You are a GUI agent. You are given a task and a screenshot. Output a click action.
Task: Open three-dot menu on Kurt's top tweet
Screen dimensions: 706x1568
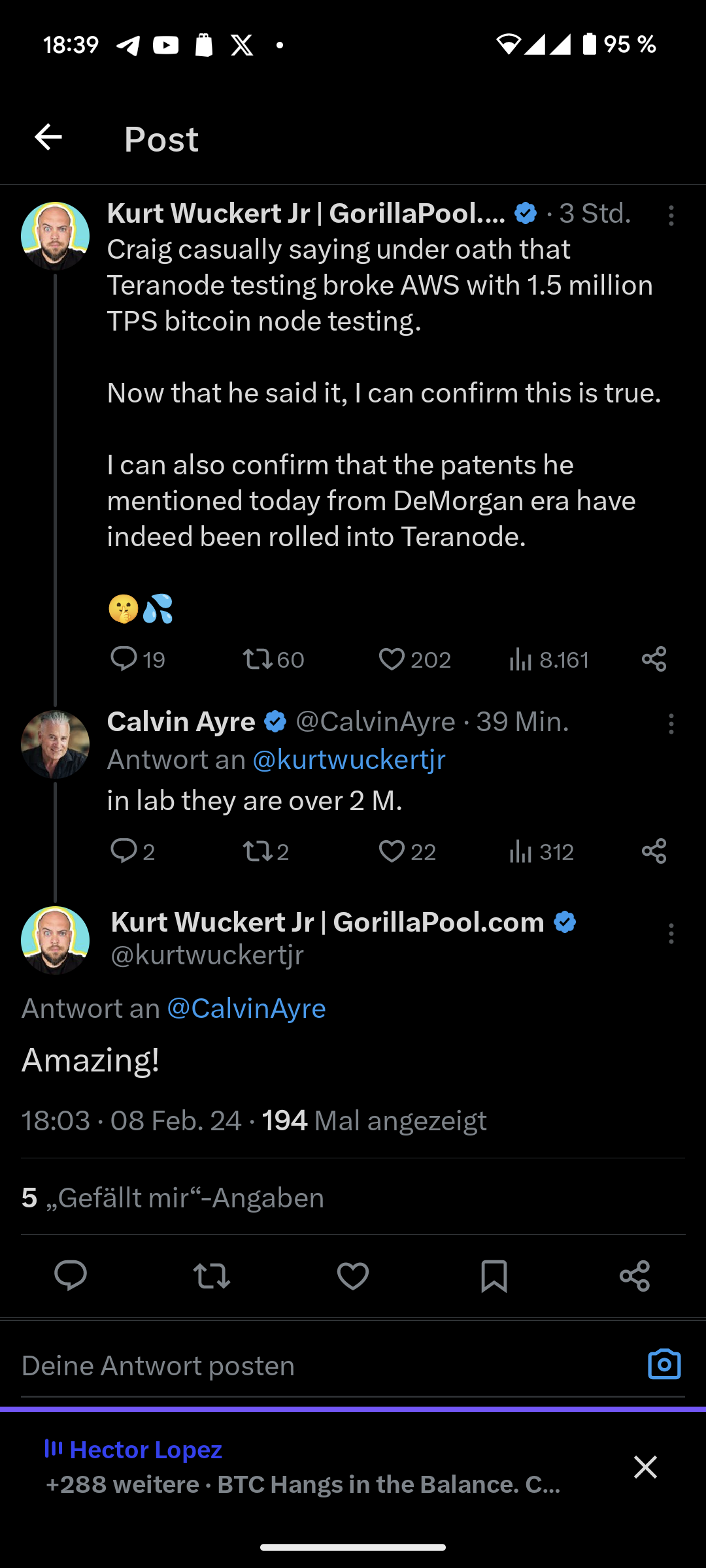pyautogui.click(x=671, y=216)
